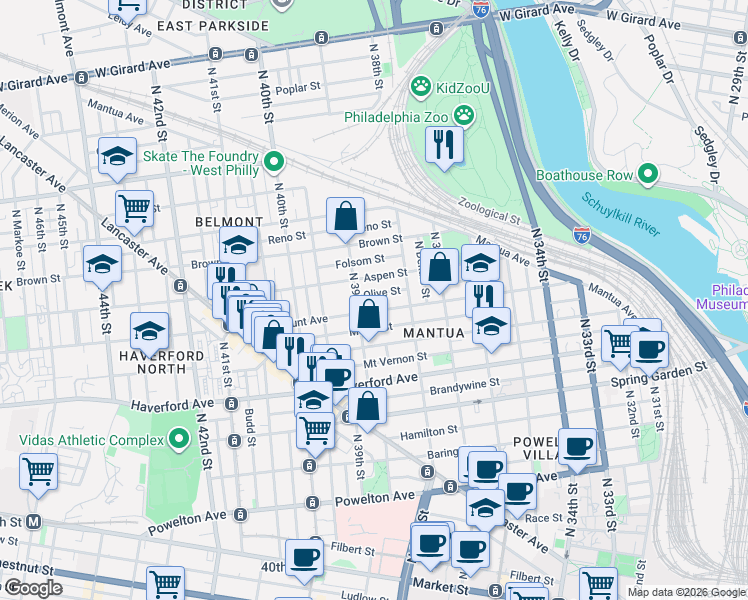Image resolution: width=748 pixels, height=600 pixels.
Task: Click the school marker near Race St
Action: point(485,508)
